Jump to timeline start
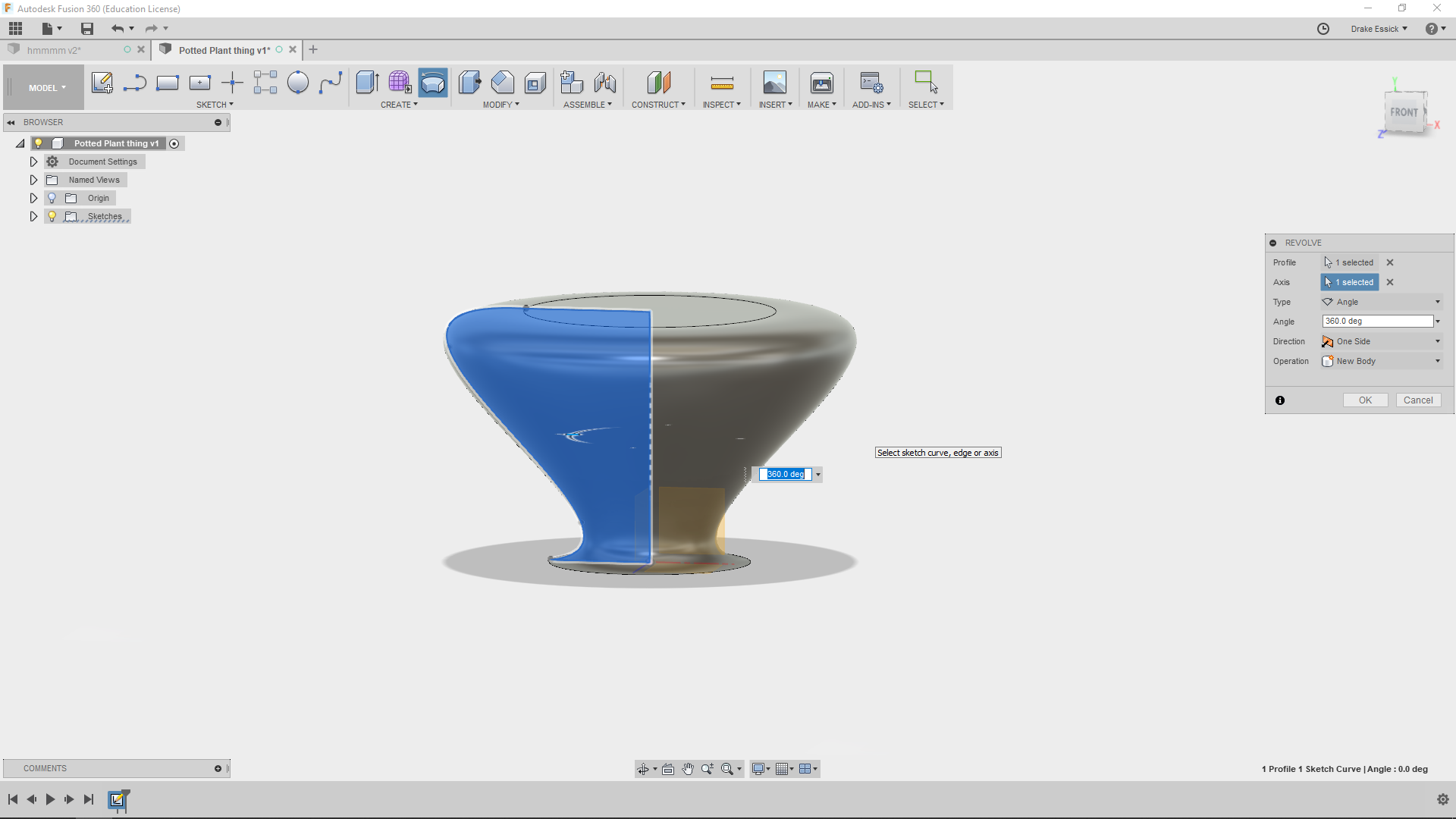 (13, 799)
